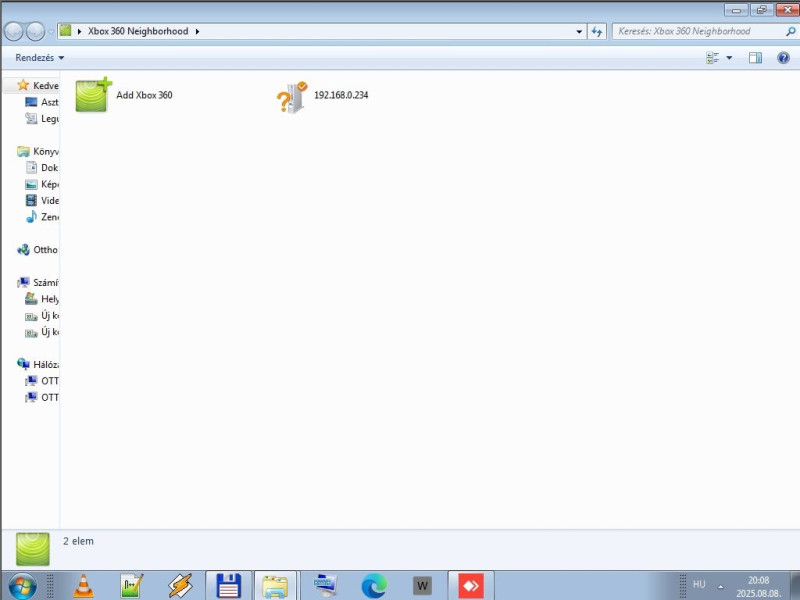The width and height of the screenshot is (800, 600).
Task: Select Kedvencek star in navigation pane
Action: [x=23, y=85]
